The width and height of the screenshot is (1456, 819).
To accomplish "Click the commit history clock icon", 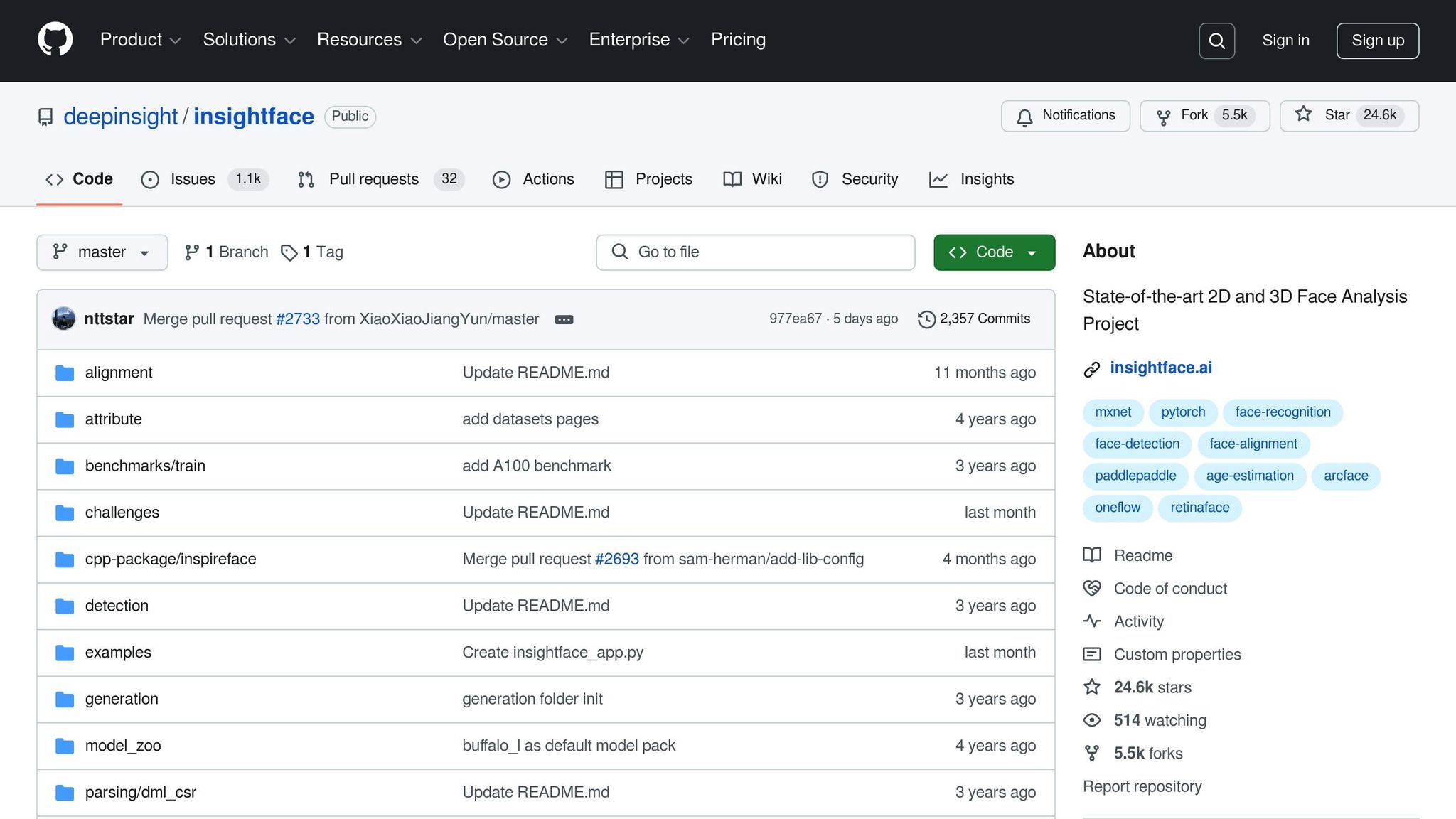I will [926, 319].
